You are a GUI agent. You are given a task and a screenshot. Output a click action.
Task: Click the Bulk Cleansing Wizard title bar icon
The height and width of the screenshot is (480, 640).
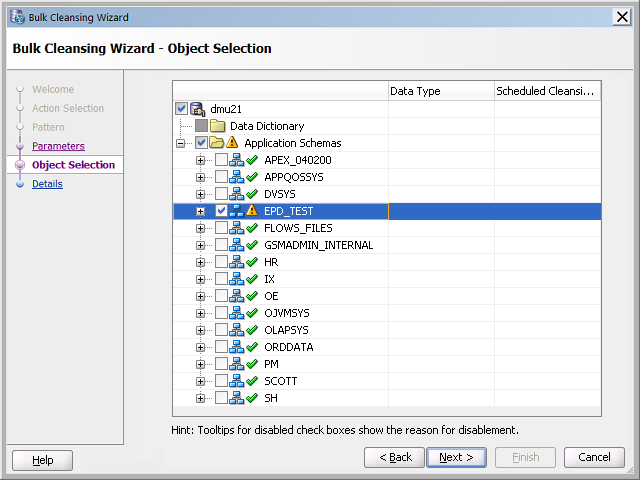coord(16,17)
